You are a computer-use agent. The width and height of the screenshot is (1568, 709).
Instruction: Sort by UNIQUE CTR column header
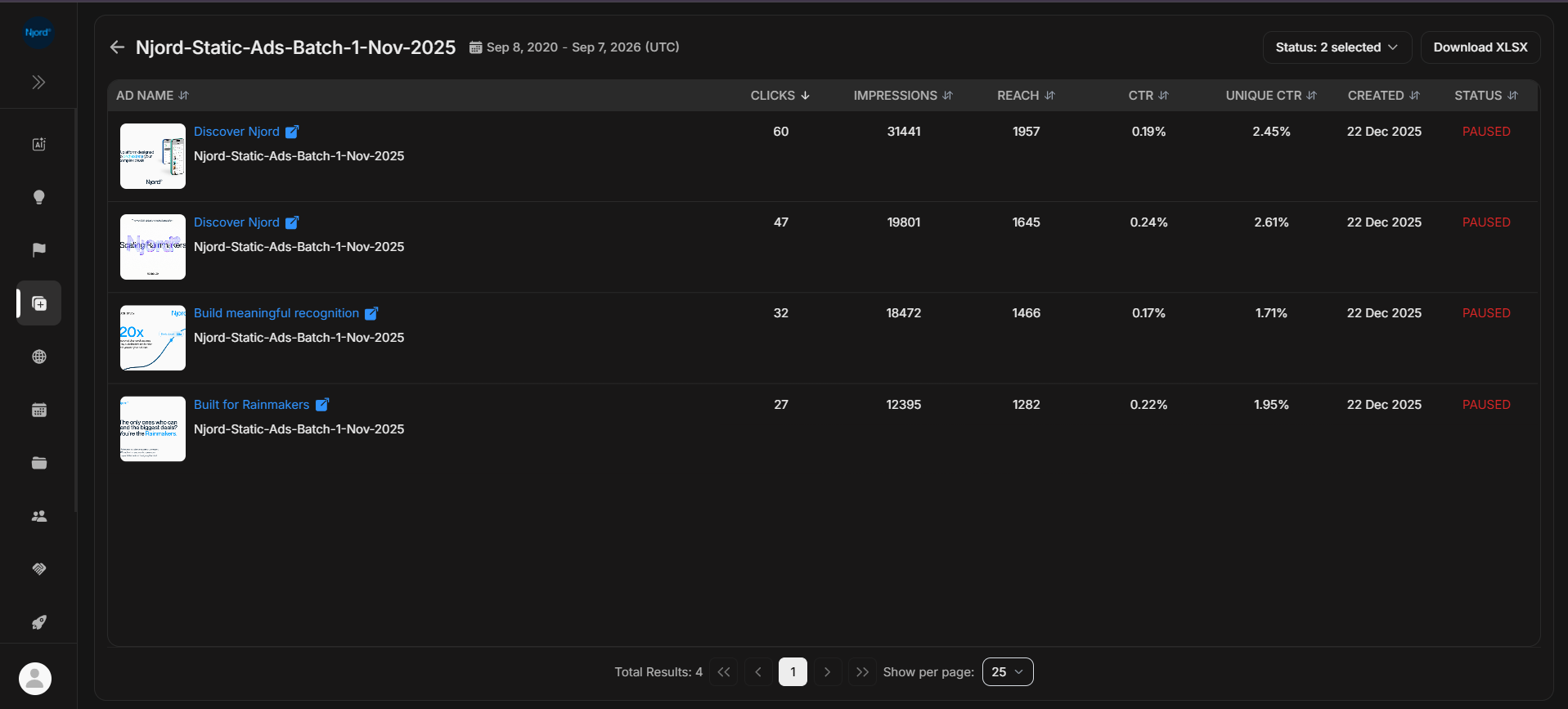(x=1271, y=96)
